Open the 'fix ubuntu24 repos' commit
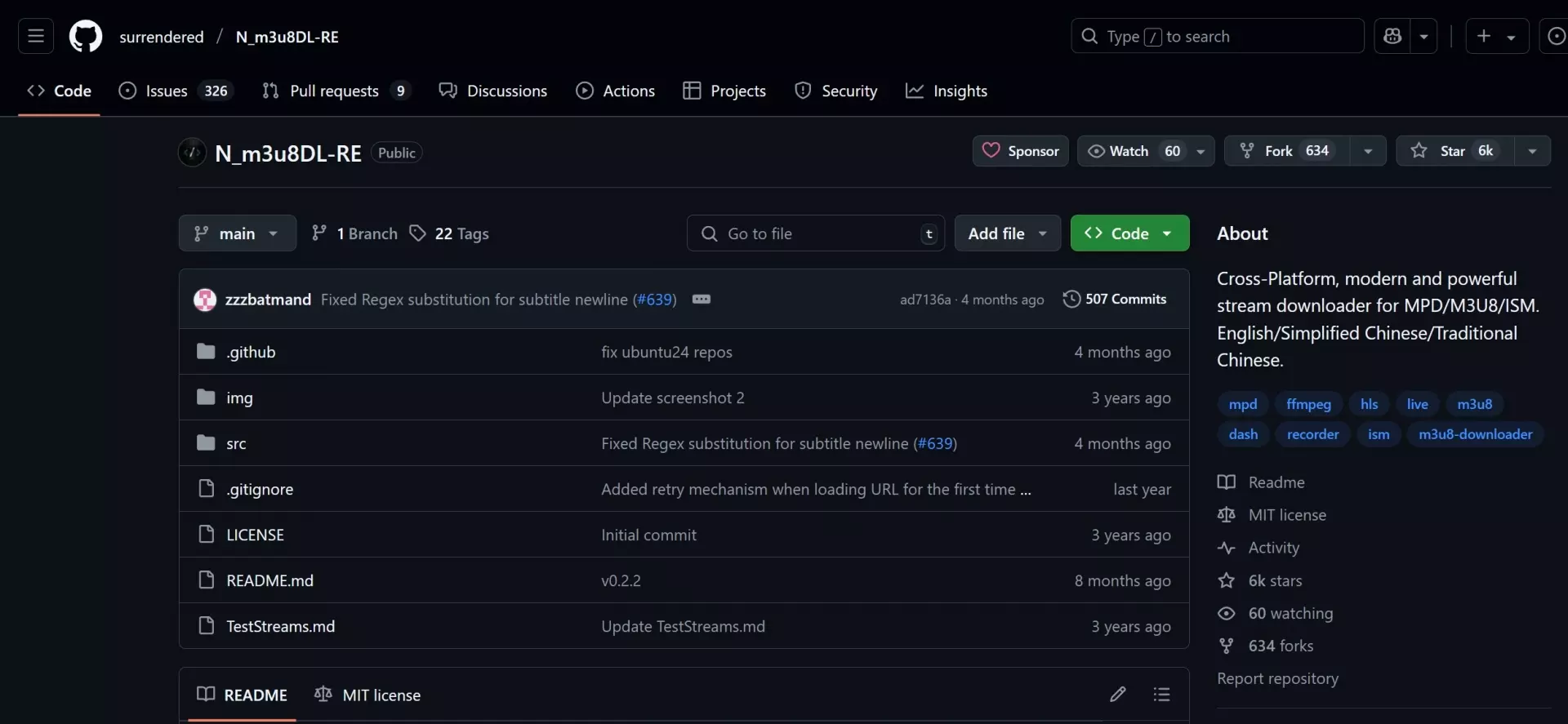The image size is (1568, 724). [x=666, y=352]
